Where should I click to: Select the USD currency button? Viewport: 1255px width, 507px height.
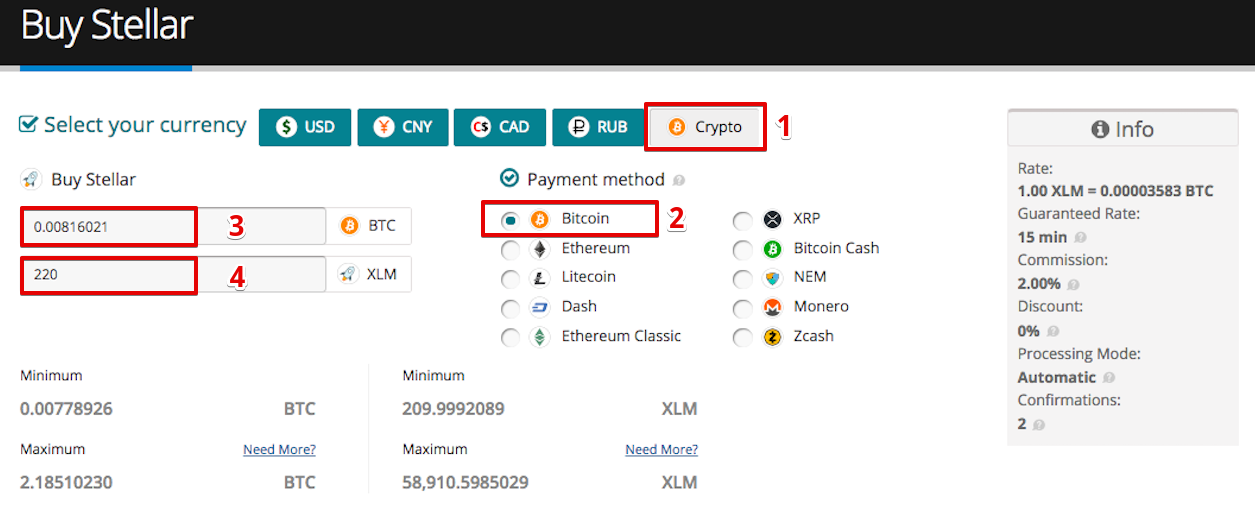tap(305, 127)
